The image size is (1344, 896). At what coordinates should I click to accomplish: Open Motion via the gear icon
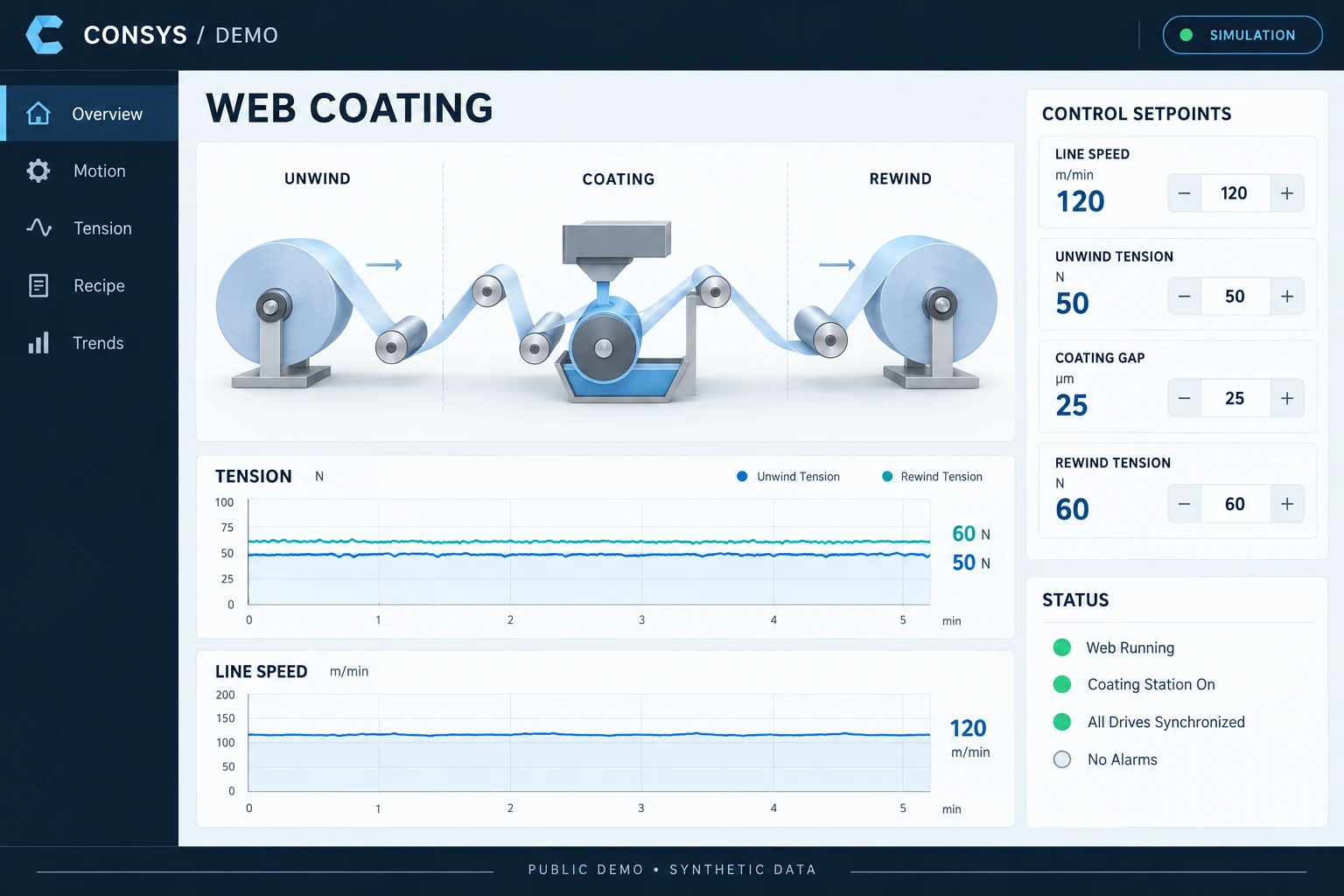tap(38, 171)
